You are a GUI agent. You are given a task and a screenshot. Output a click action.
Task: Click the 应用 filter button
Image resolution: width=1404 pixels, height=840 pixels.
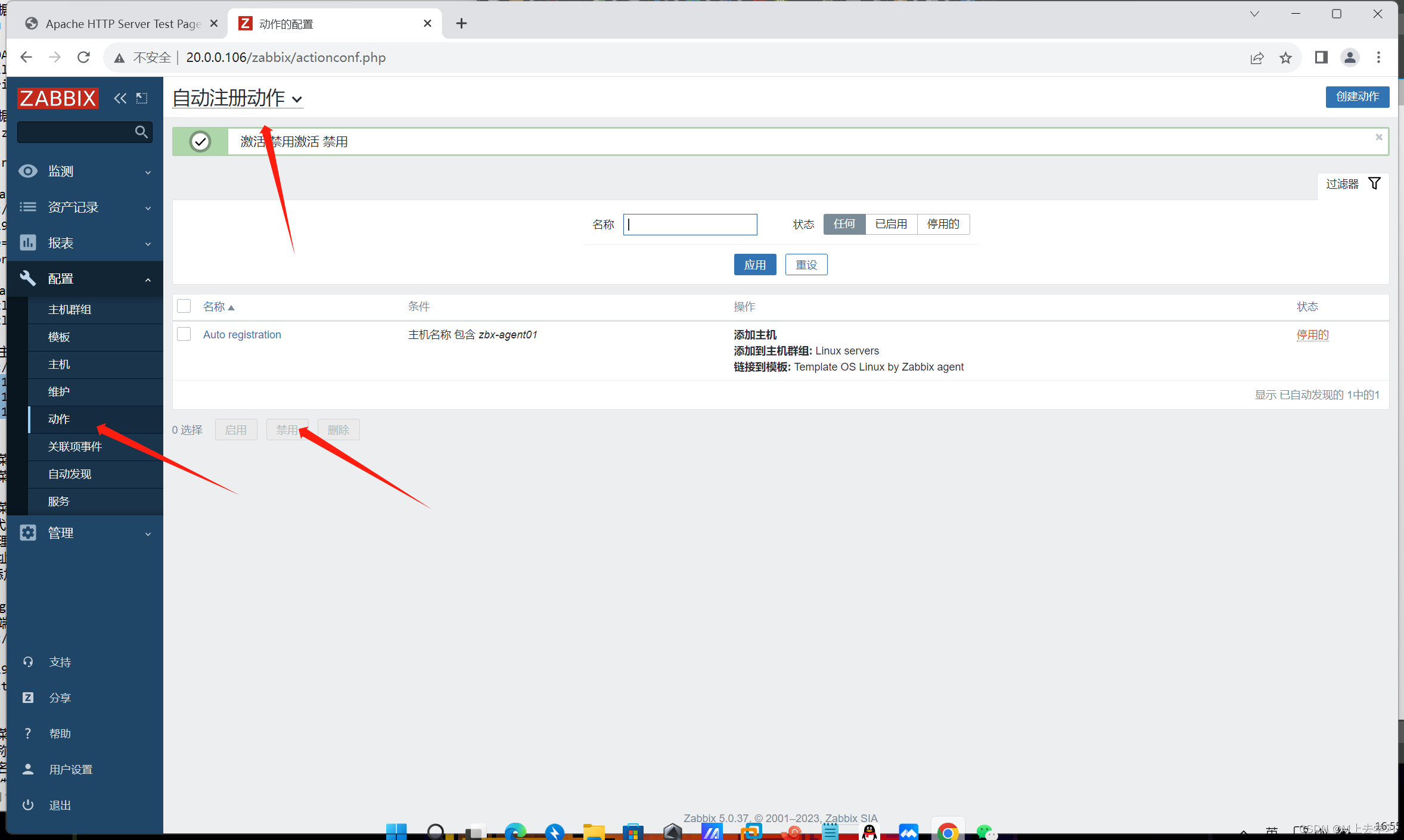pos(755,265)
